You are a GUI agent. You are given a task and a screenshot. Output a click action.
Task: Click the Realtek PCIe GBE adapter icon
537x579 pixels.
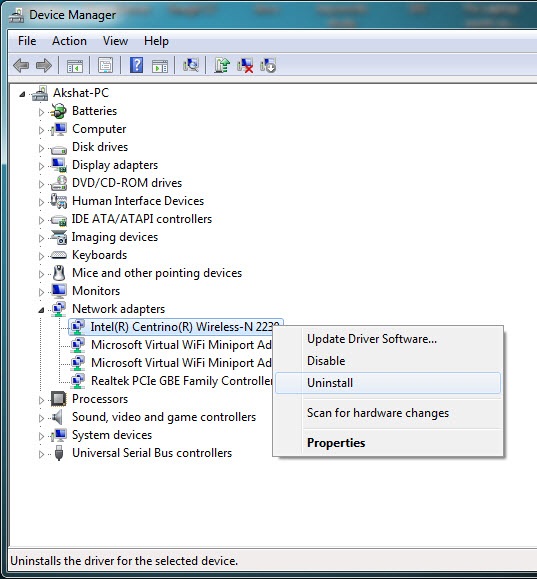pyautogui.click(x=77, y=381)
